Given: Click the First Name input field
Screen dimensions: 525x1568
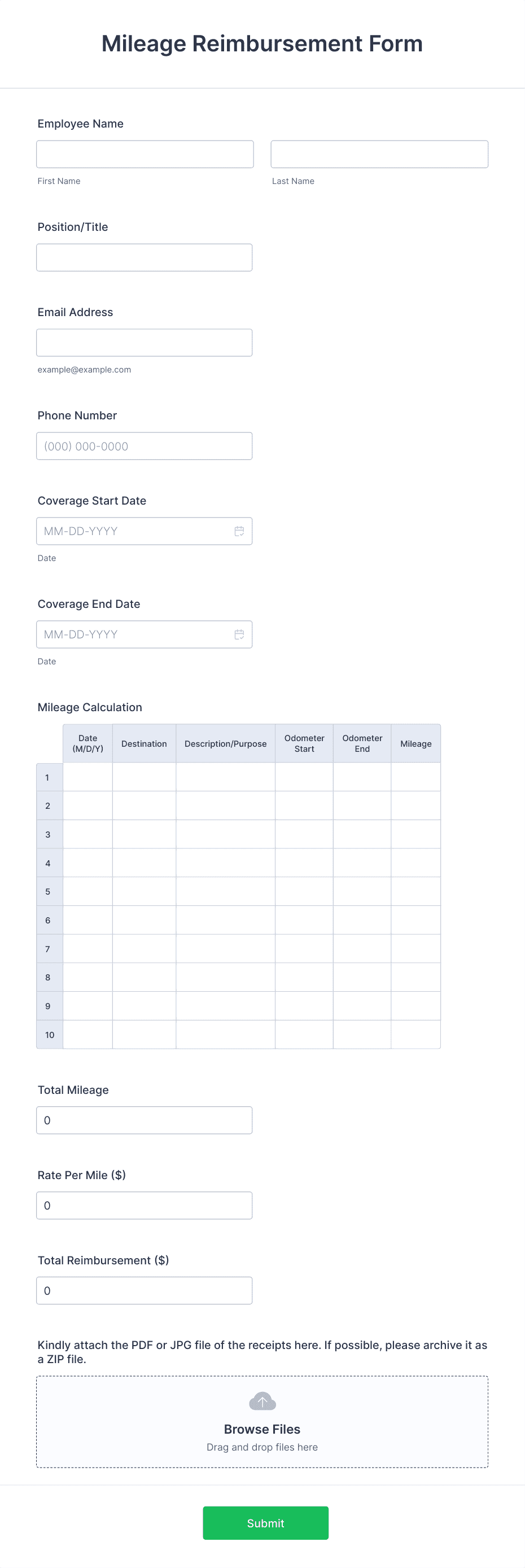Looking at the screenshot, I should click(145, 154).
